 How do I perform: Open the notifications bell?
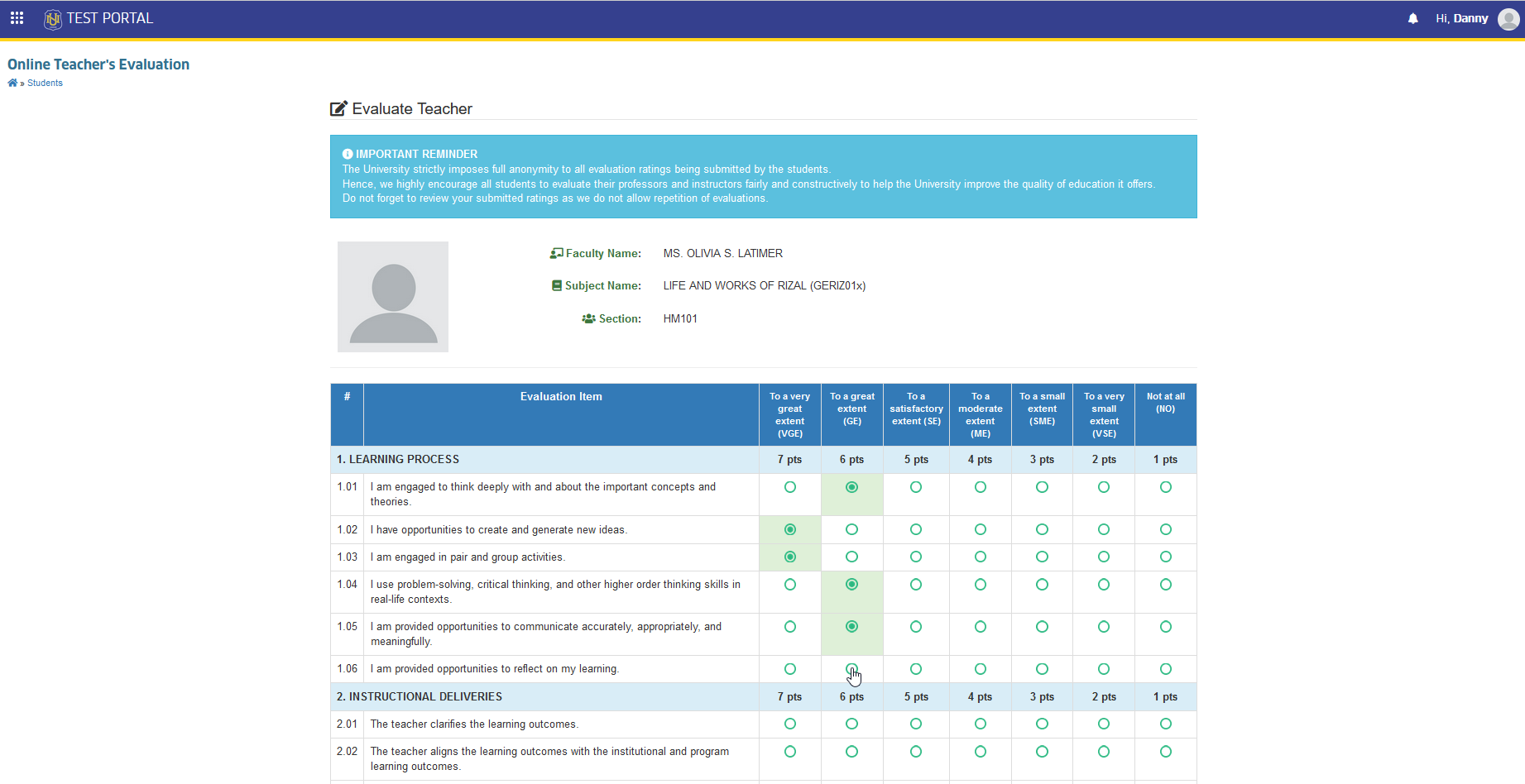(1413, 19)
